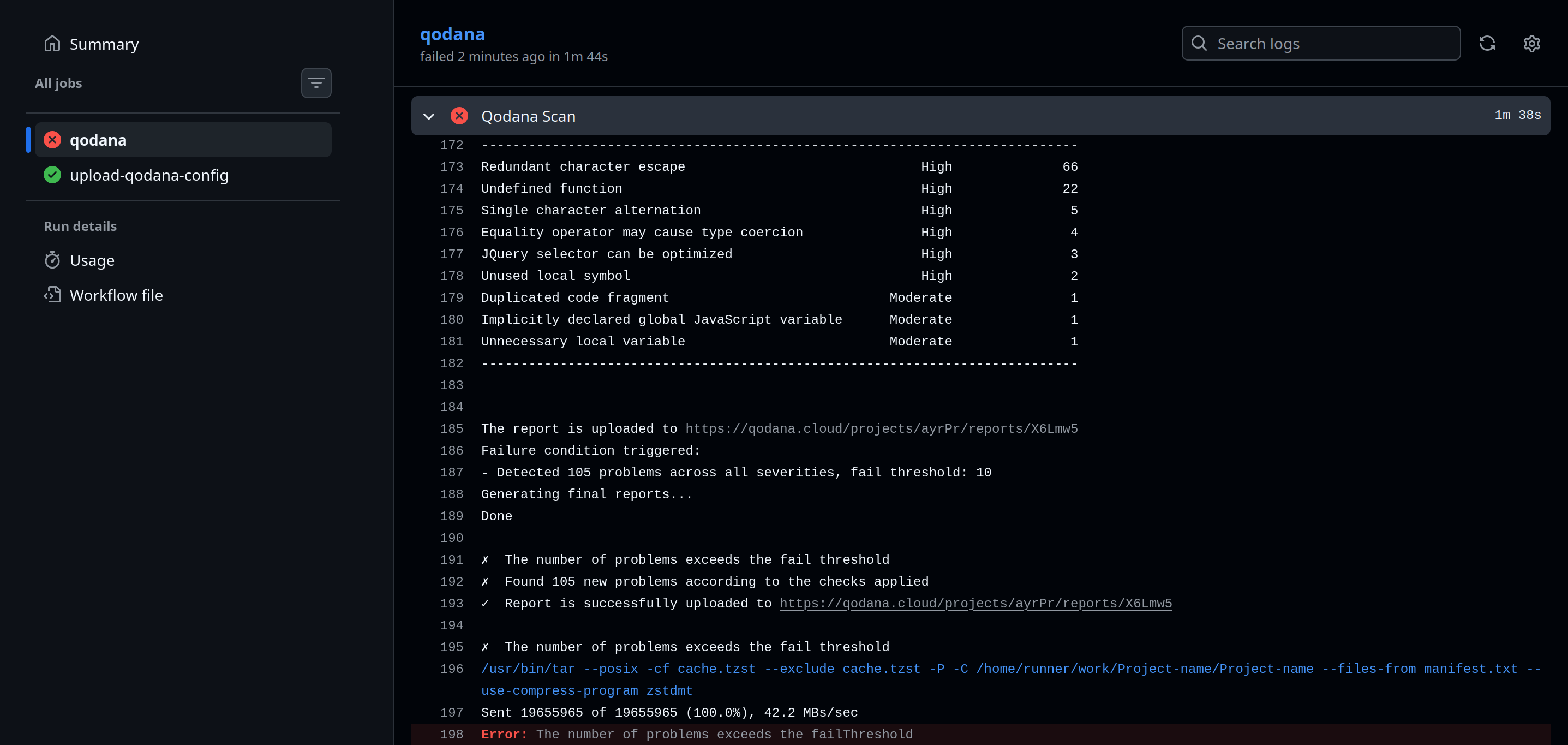This screenshot has width=1568, height=745.
Task: Click the Workflow file icon
Action: (x=52, y=295)
